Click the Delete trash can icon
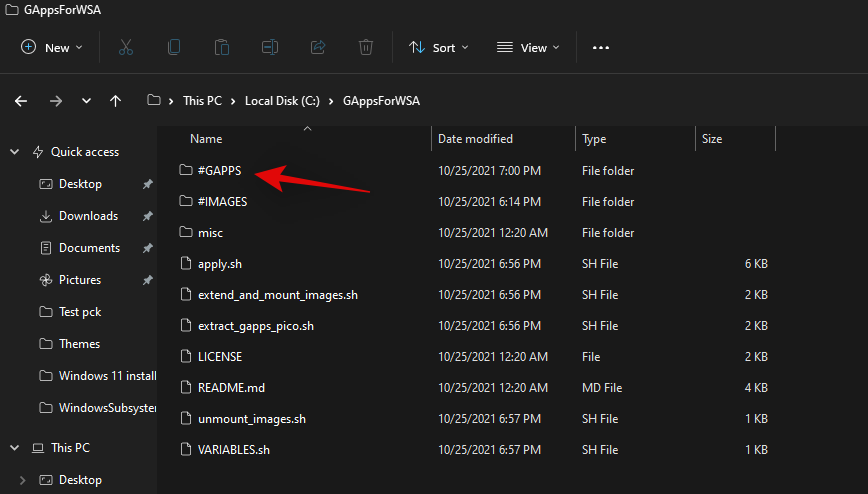The height and width of the screenshot is (494, 868). 366,47
